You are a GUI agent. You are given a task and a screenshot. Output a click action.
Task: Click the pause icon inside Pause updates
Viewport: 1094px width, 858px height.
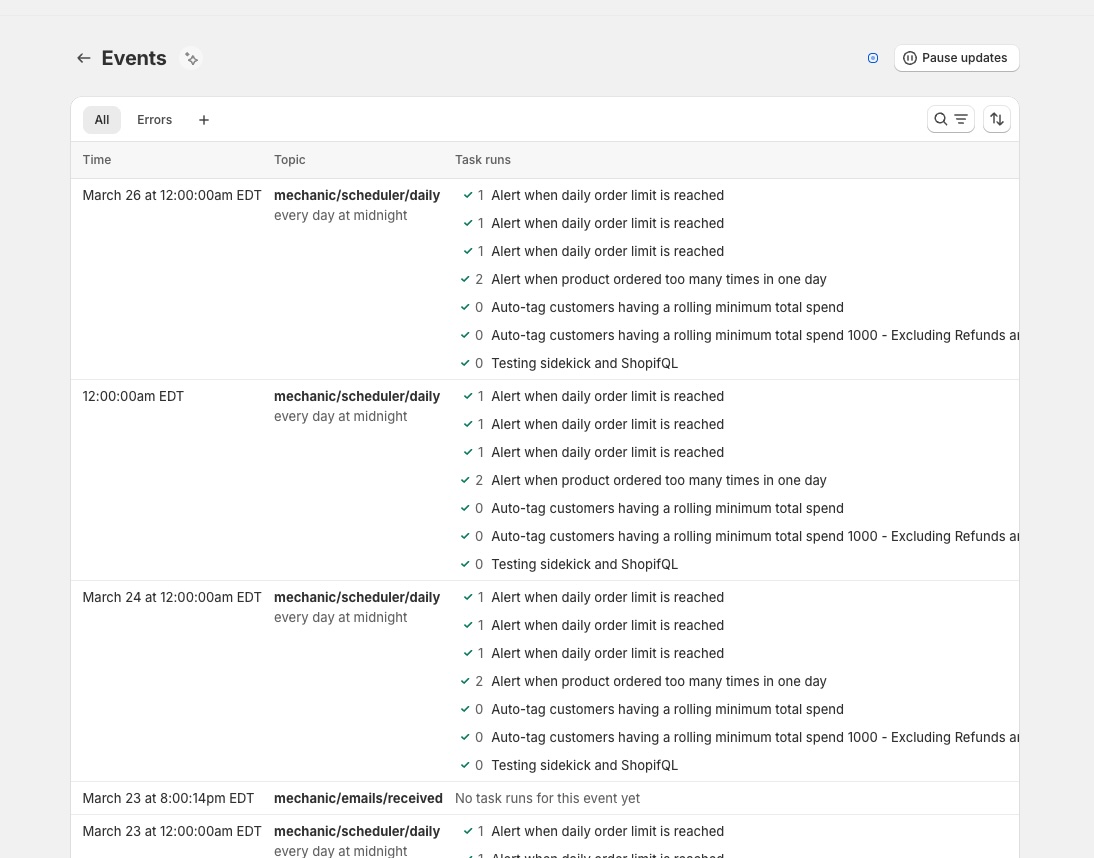[x=910, y=58]
